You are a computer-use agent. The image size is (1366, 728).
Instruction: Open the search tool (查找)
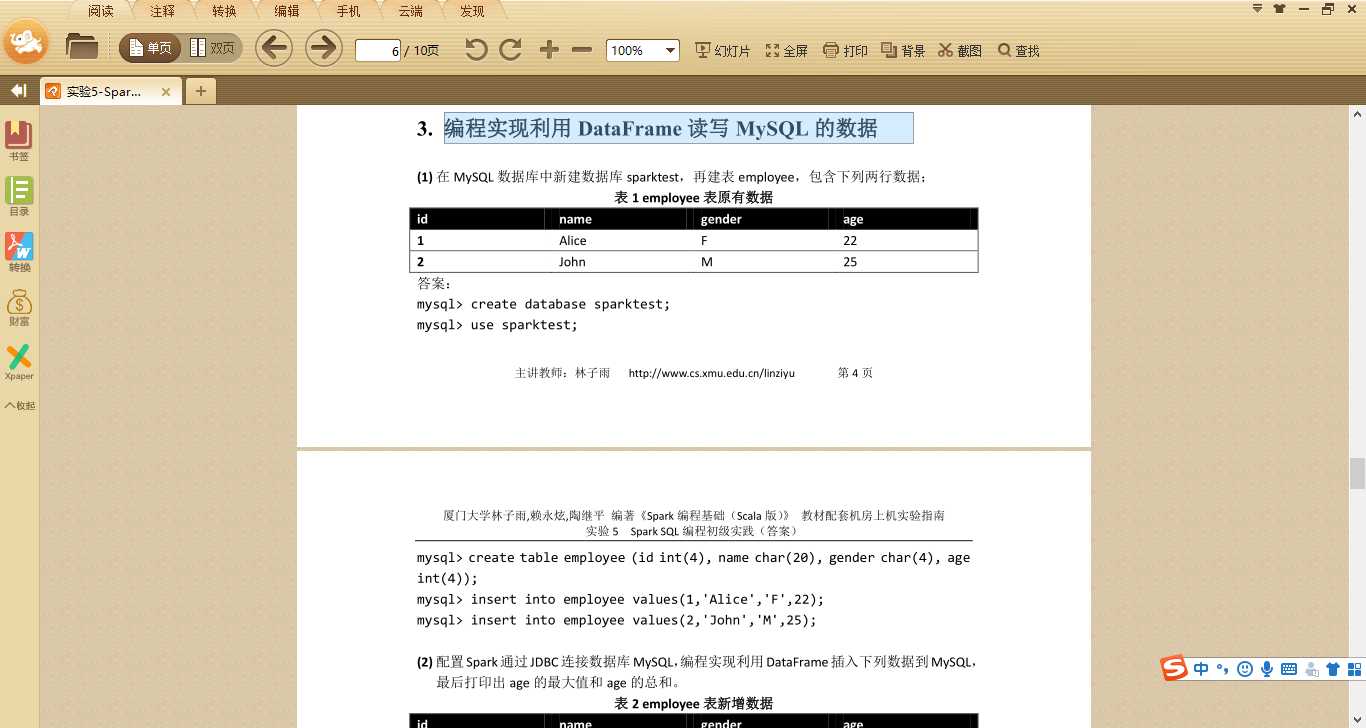coord(1019,50)
